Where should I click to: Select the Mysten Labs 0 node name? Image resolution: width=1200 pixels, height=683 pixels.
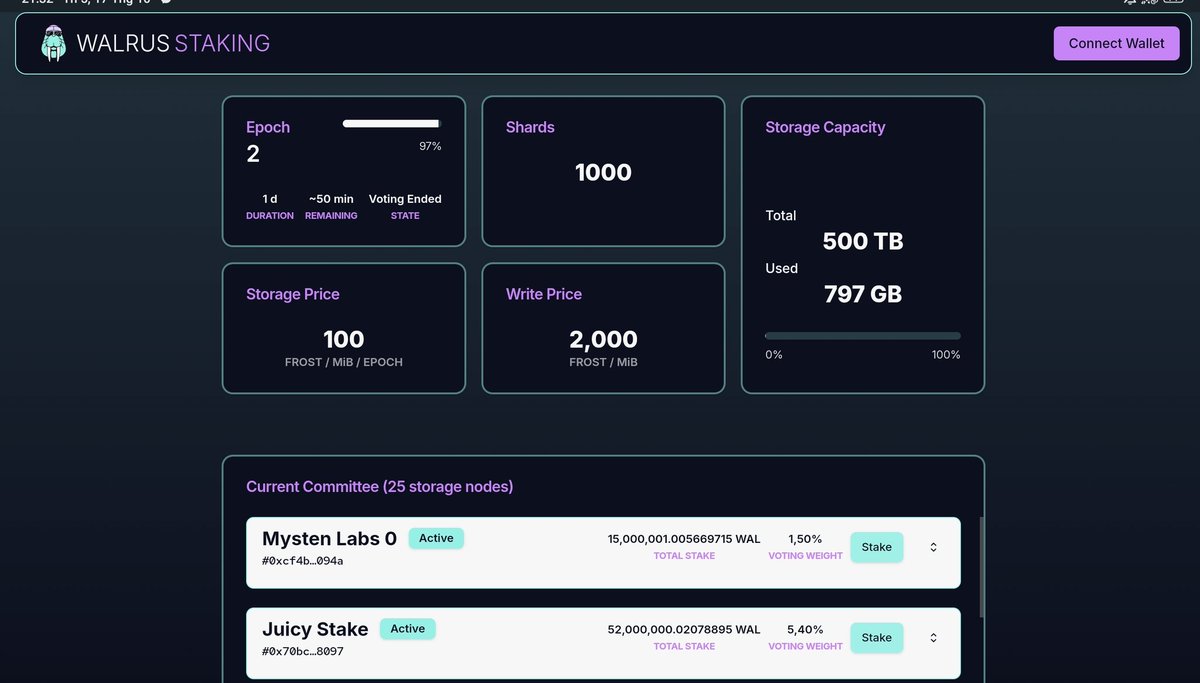(329, 538)
